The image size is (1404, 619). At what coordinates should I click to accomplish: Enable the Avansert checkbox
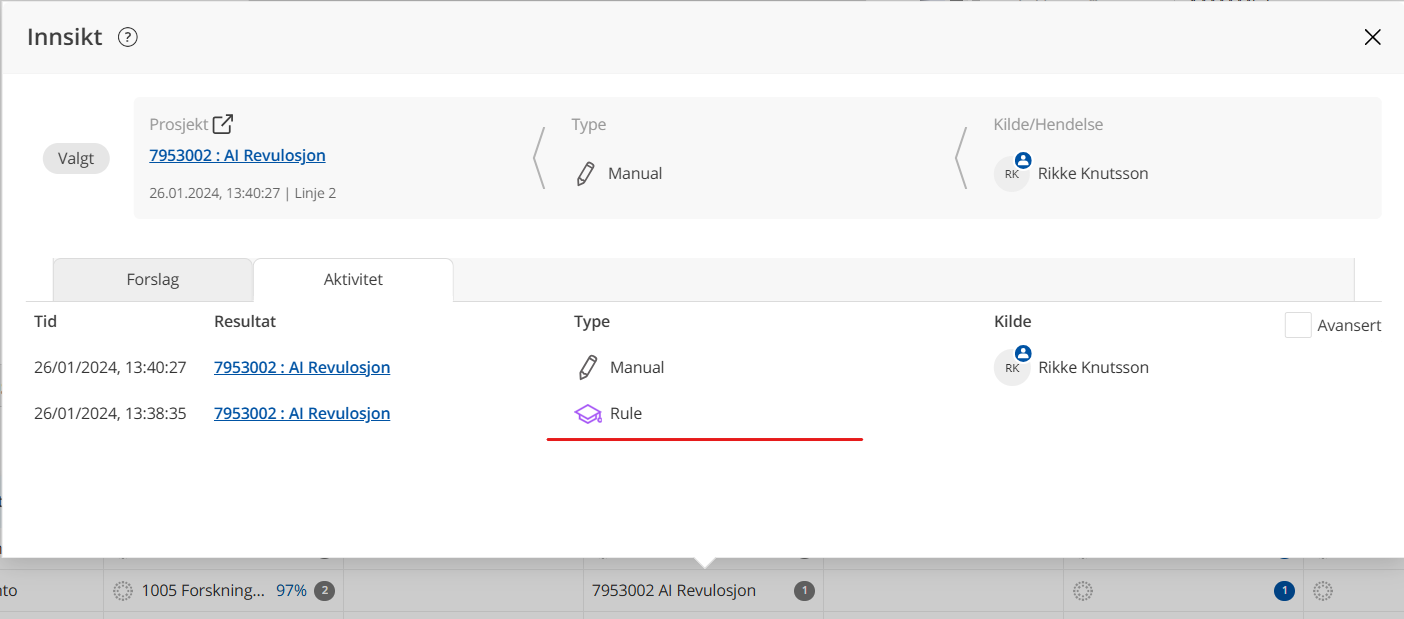(1298, 325)
